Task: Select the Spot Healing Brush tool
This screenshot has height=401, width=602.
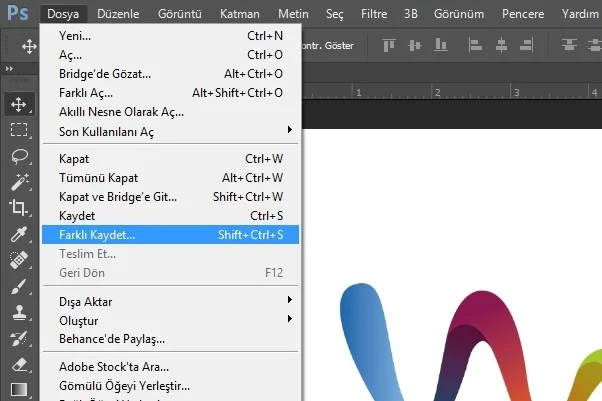Action: 18,260
